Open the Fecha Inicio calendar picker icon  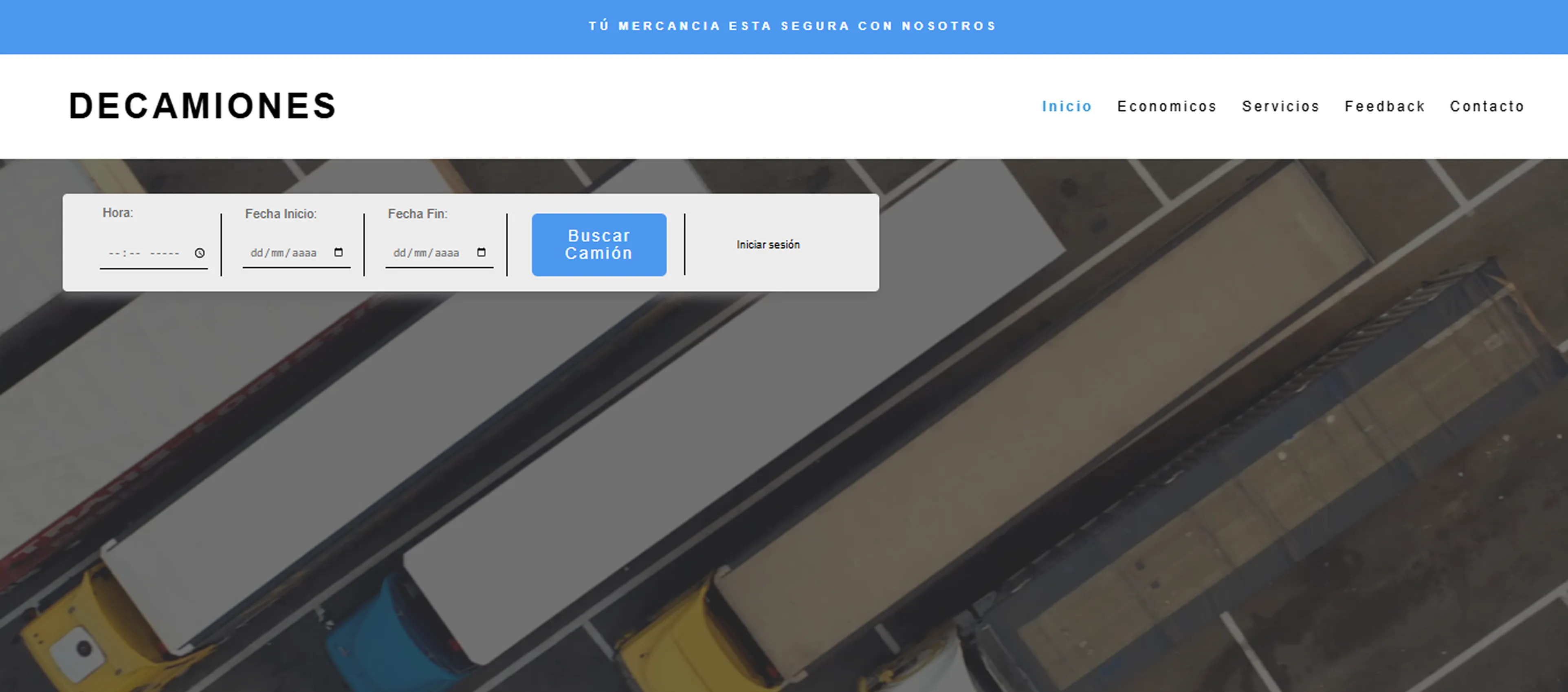(x=339, y=252)
